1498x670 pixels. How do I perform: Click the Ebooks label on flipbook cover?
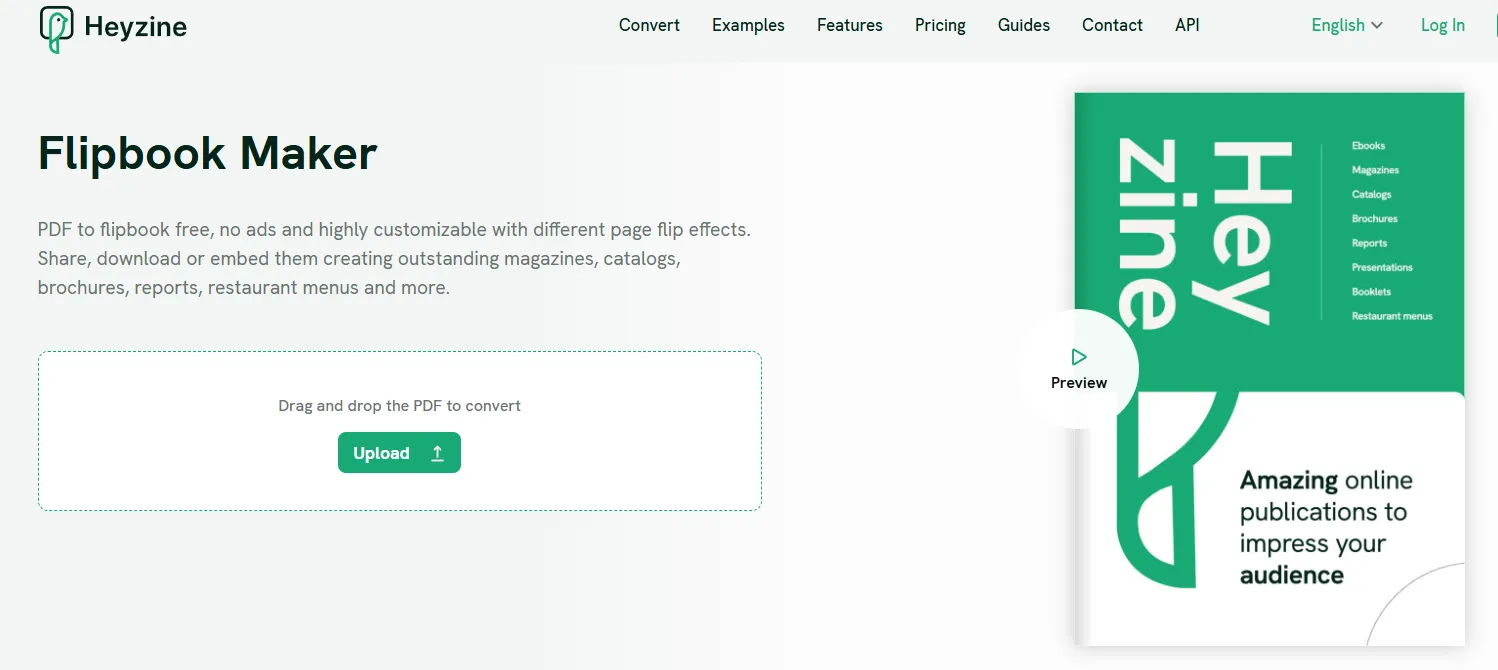coord(1368,146)
